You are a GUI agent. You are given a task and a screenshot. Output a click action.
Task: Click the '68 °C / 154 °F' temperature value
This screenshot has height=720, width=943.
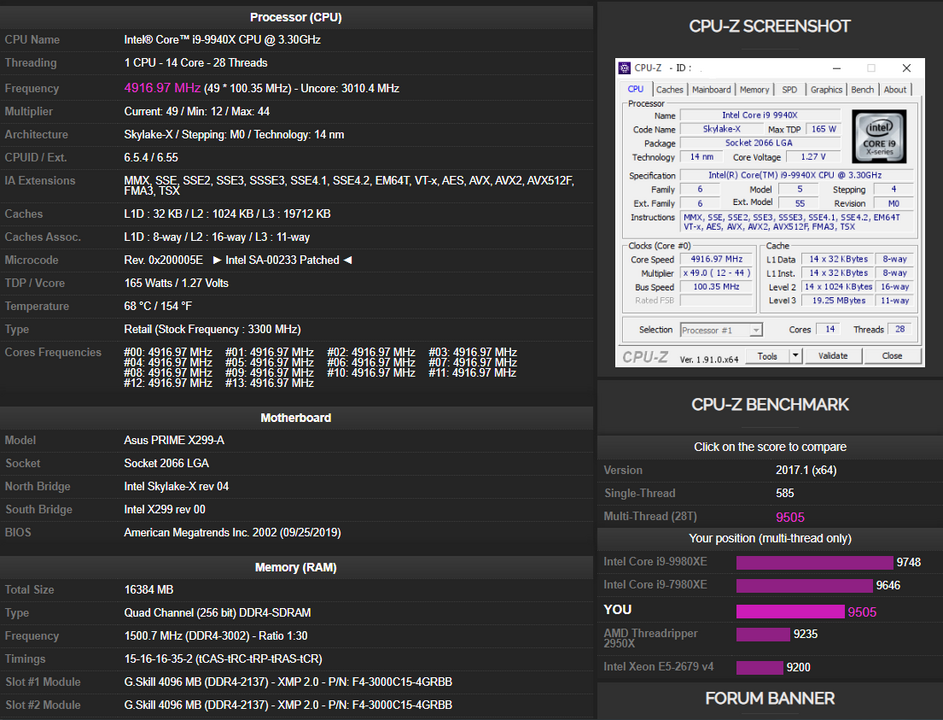(x=158, y=306)
